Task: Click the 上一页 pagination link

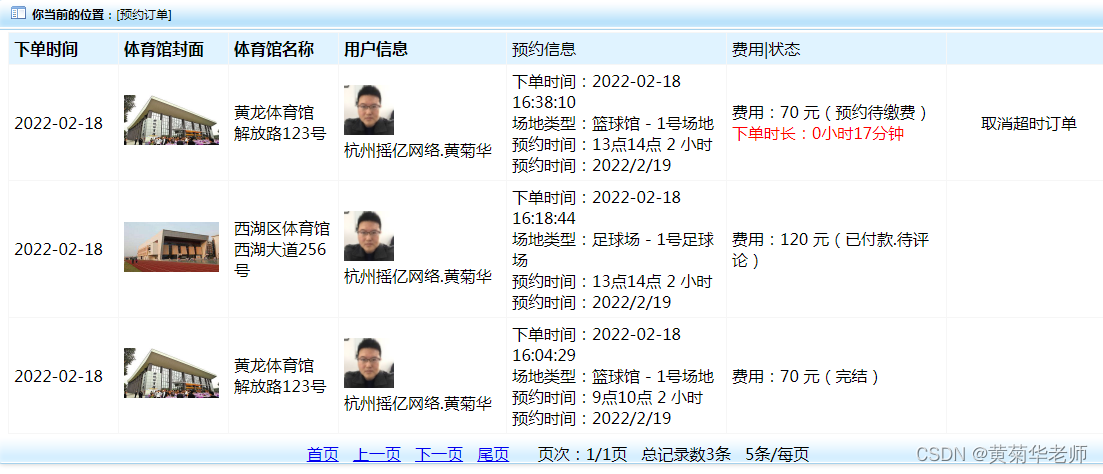Action: tap(377, 454)
